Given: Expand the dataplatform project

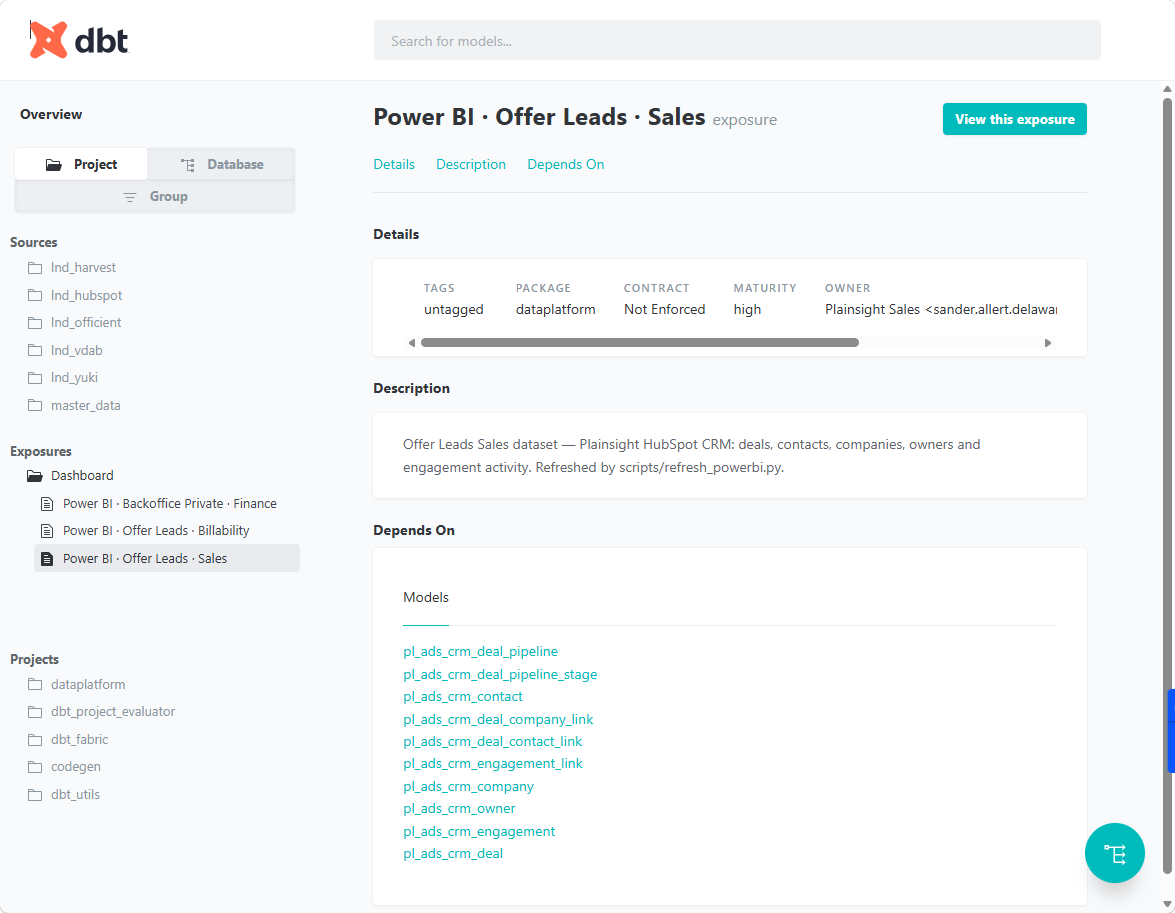Looking at the screenshot, I should click(x=88, y=684).
